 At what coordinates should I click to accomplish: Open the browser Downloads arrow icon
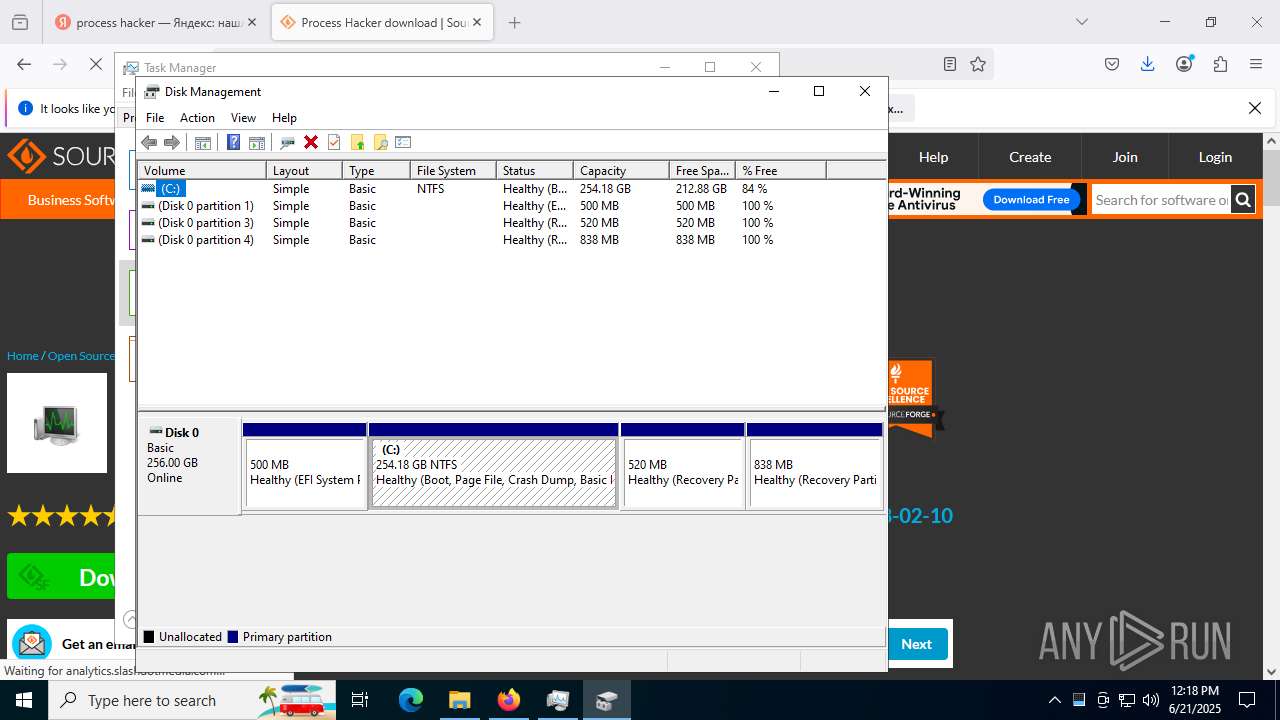pyautogui.click(x=1148, y=64)
